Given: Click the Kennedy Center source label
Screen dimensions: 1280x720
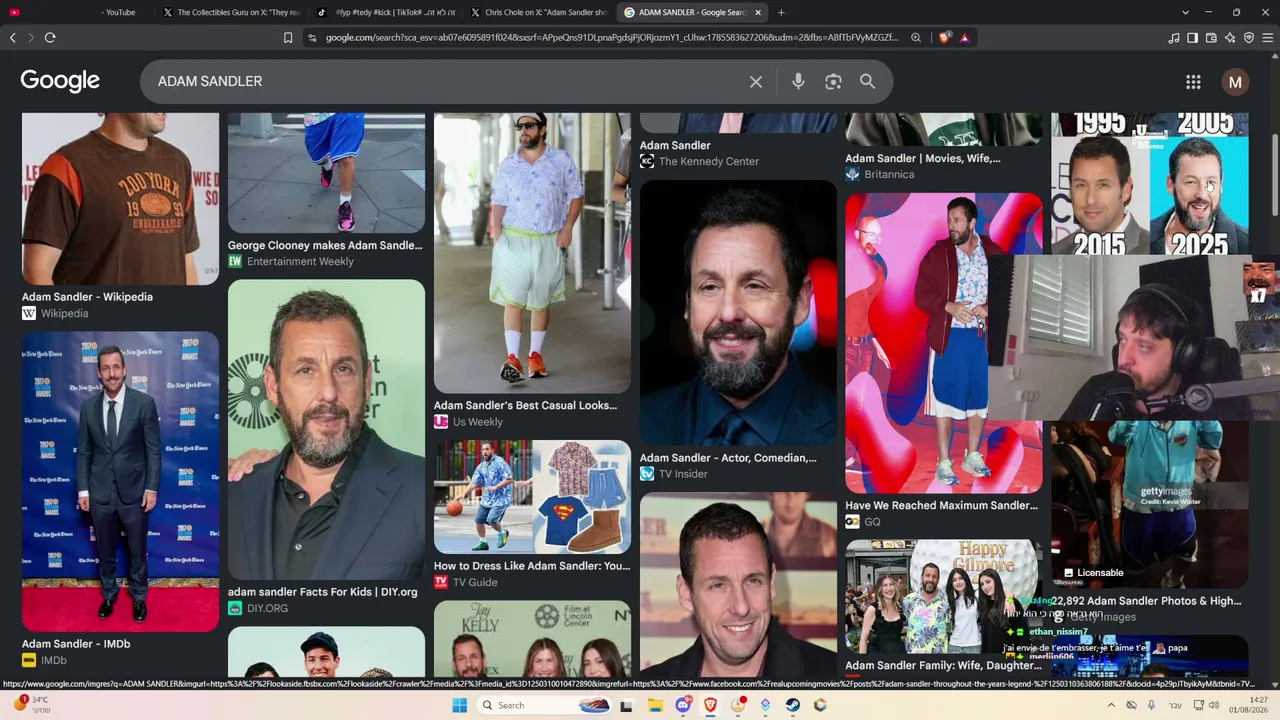Looking at the screenshot, I should (x=709, y=161).
